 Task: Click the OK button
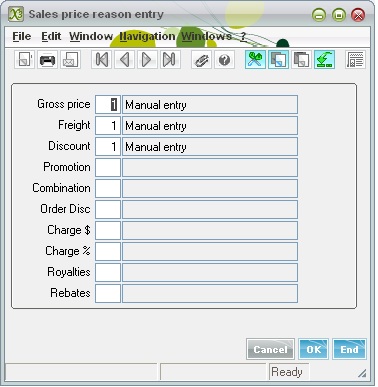coord(313,349)
